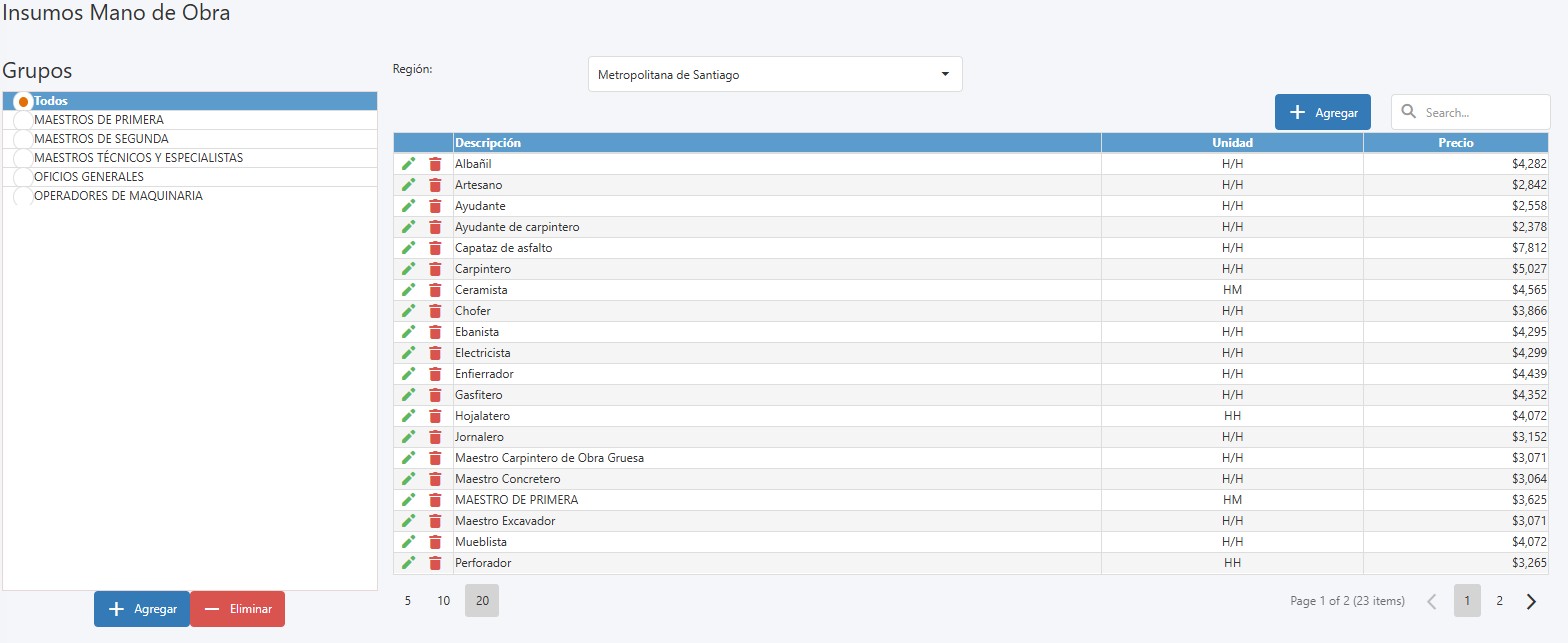Select the MAESTROS DE PRIMERA radio button
This screenshot has width=1568, height=643.
pyautogui.click(x=23, y=121)
